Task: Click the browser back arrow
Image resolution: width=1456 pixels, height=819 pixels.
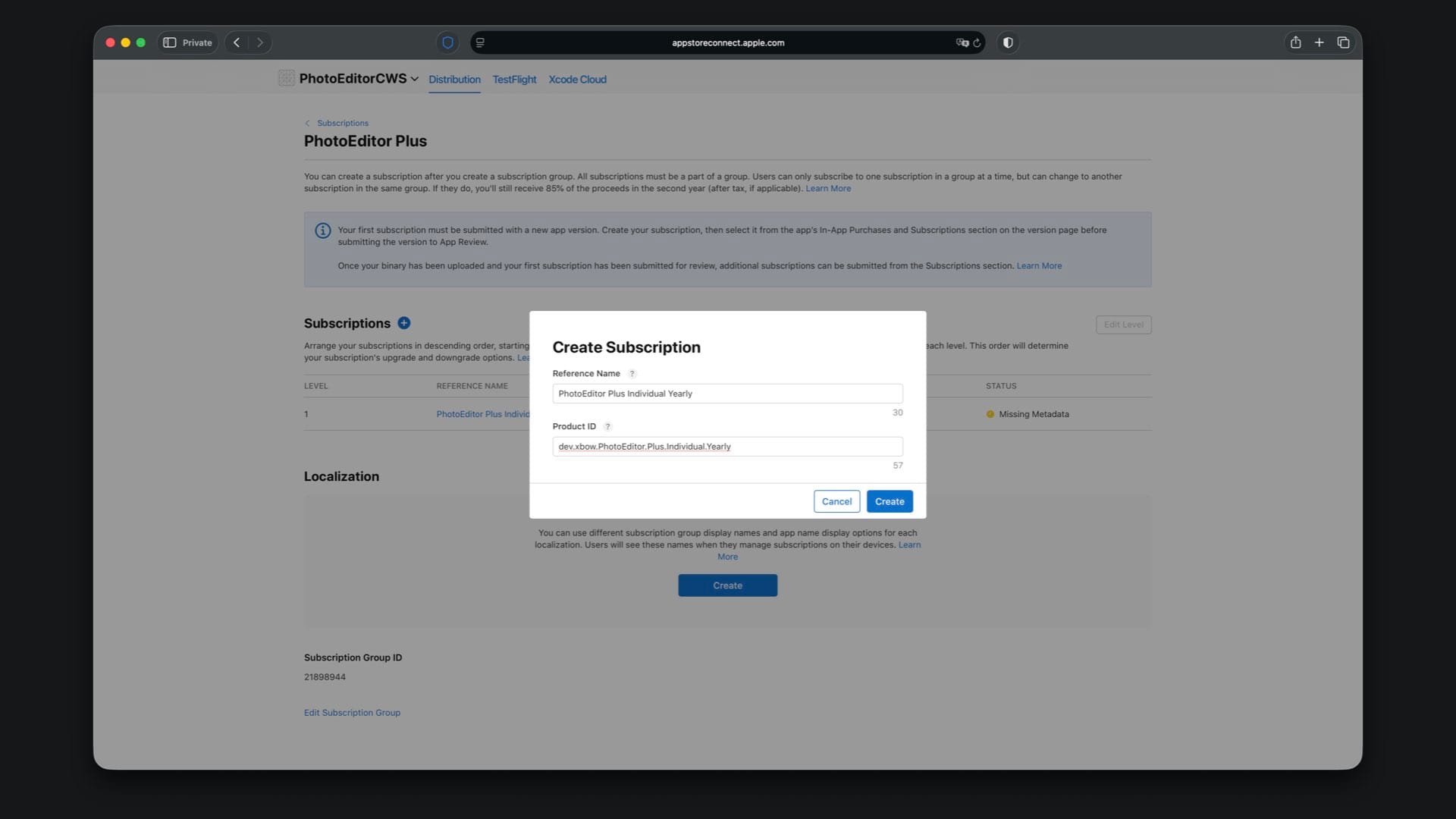Action: 237,42
